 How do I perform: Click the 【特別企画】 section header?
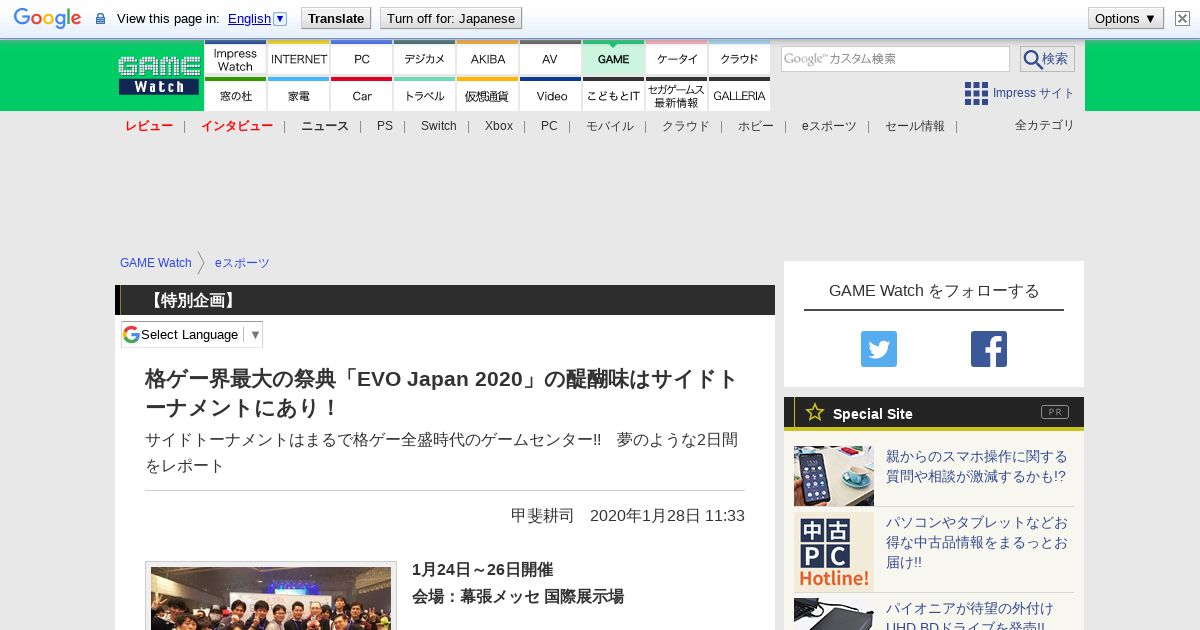pyautogui.click(x=445, y=300)
